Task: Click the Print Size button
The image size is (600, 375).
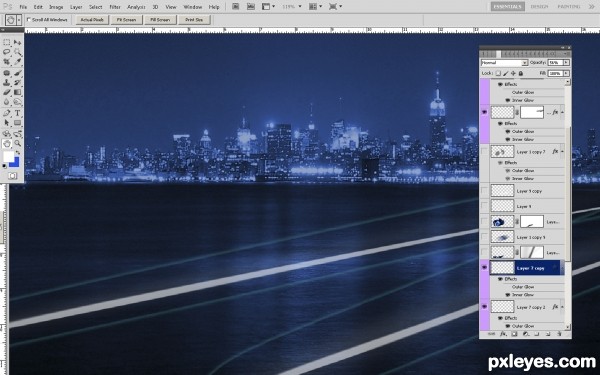Action: pyautogui.click(x=194, y=20)
